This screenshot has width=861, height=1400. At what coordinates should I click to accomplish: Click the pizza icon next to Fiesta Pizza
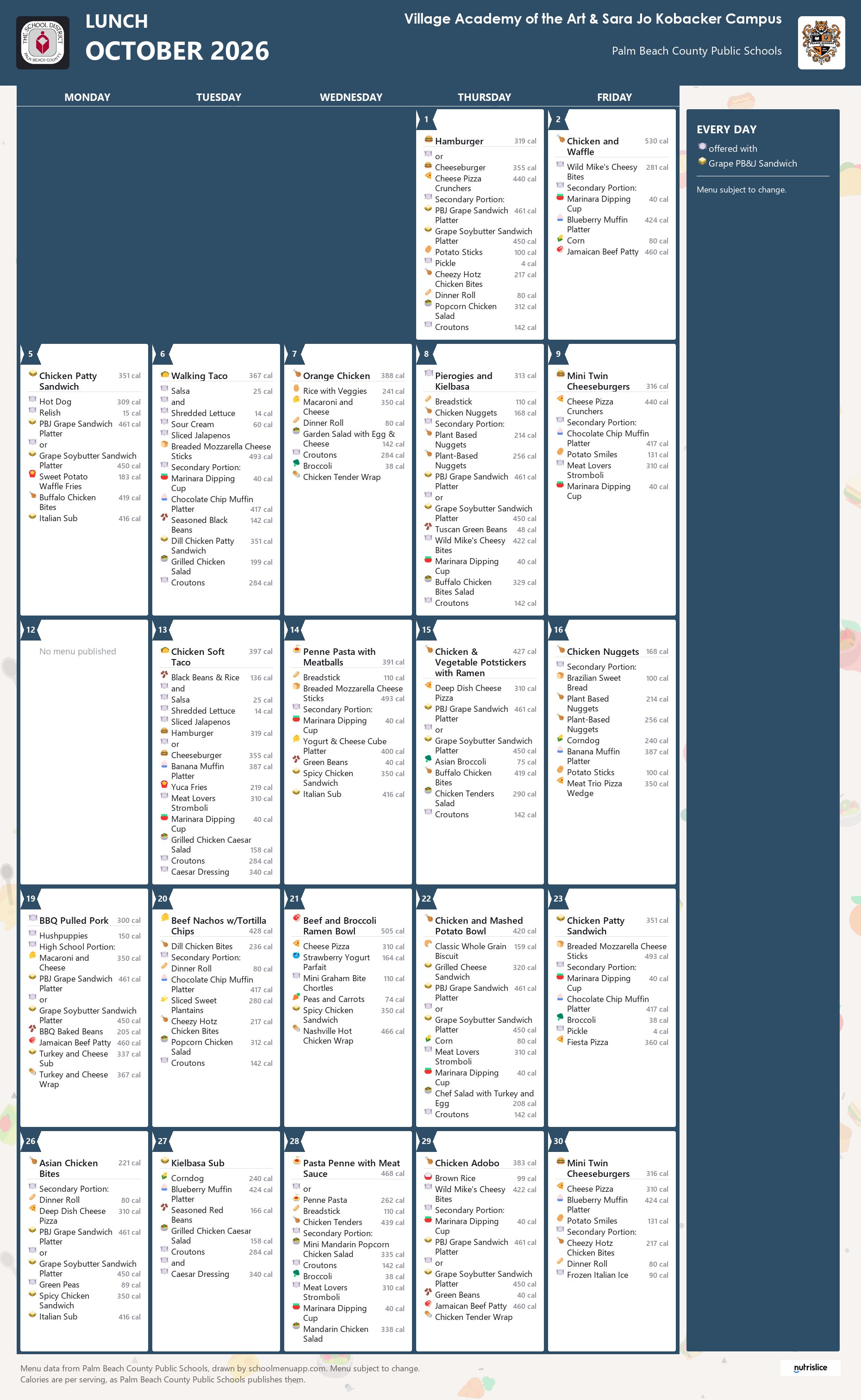tap(560, 1039)
